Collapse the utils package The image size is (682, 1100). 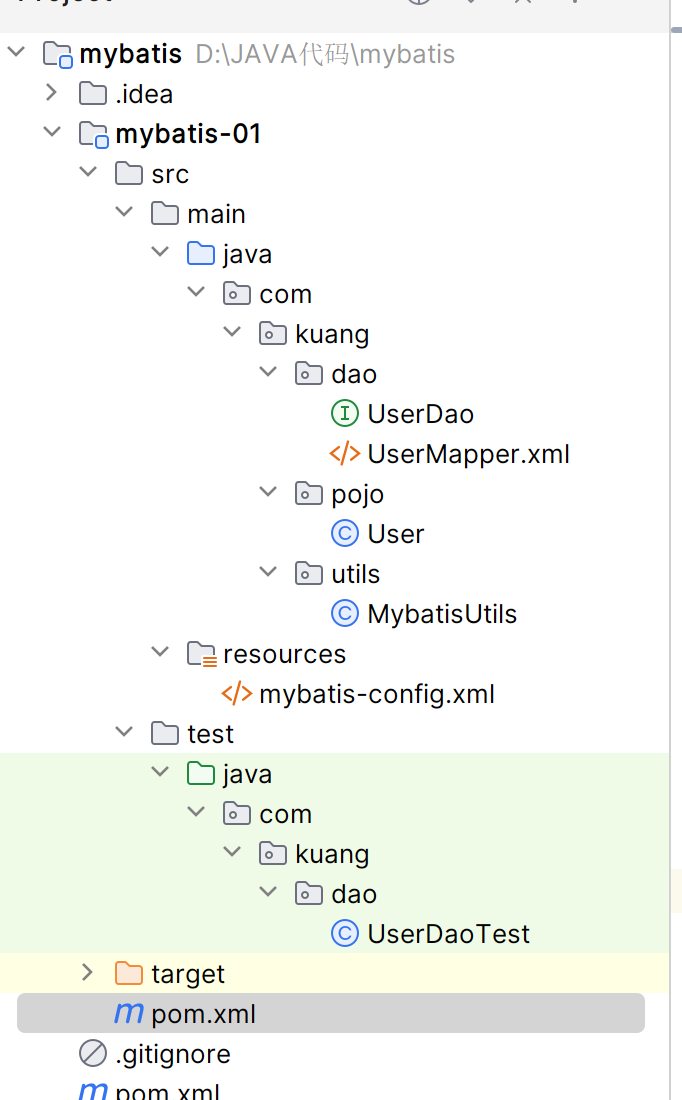tap(268, 574)
